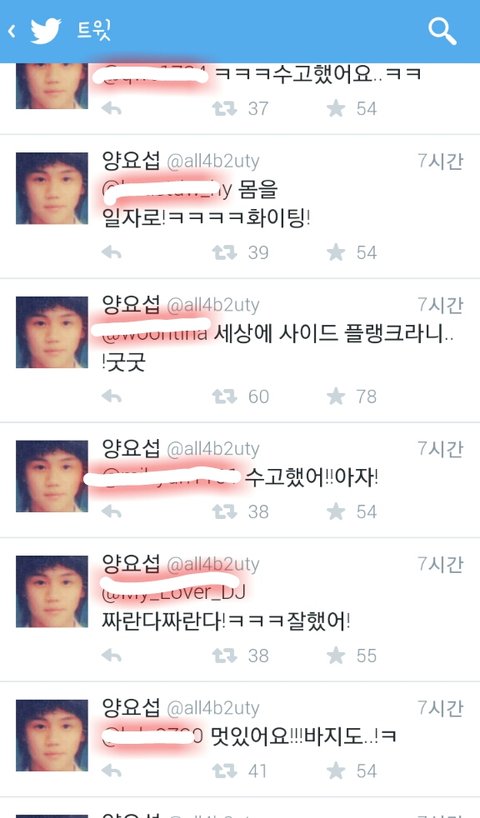Open @all4b2uty handle on 플랭크라니 tweet

point(213,306)
